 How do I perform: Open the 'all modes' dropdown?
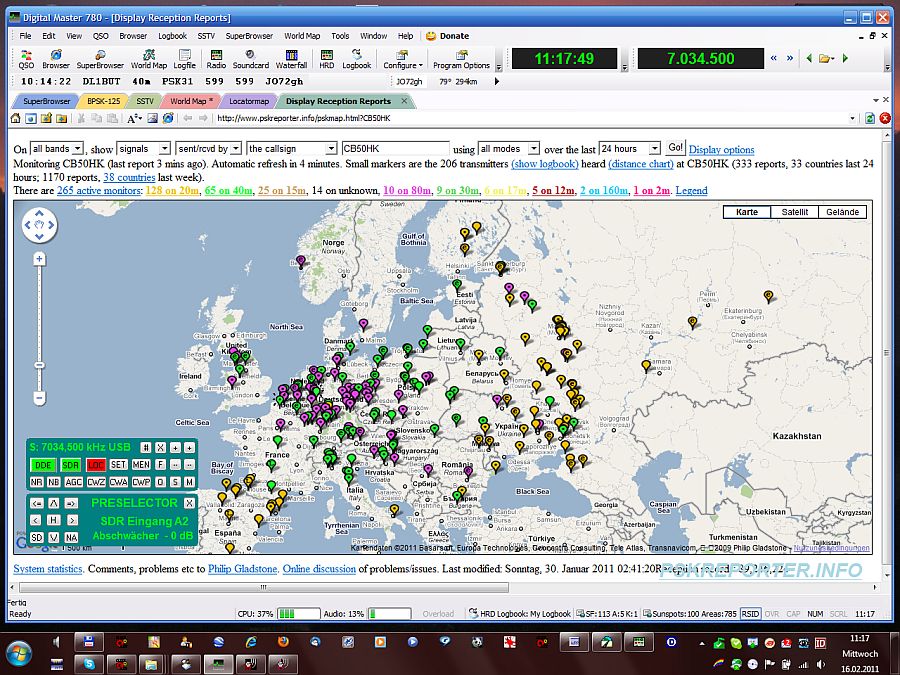[x=509, y=149]
